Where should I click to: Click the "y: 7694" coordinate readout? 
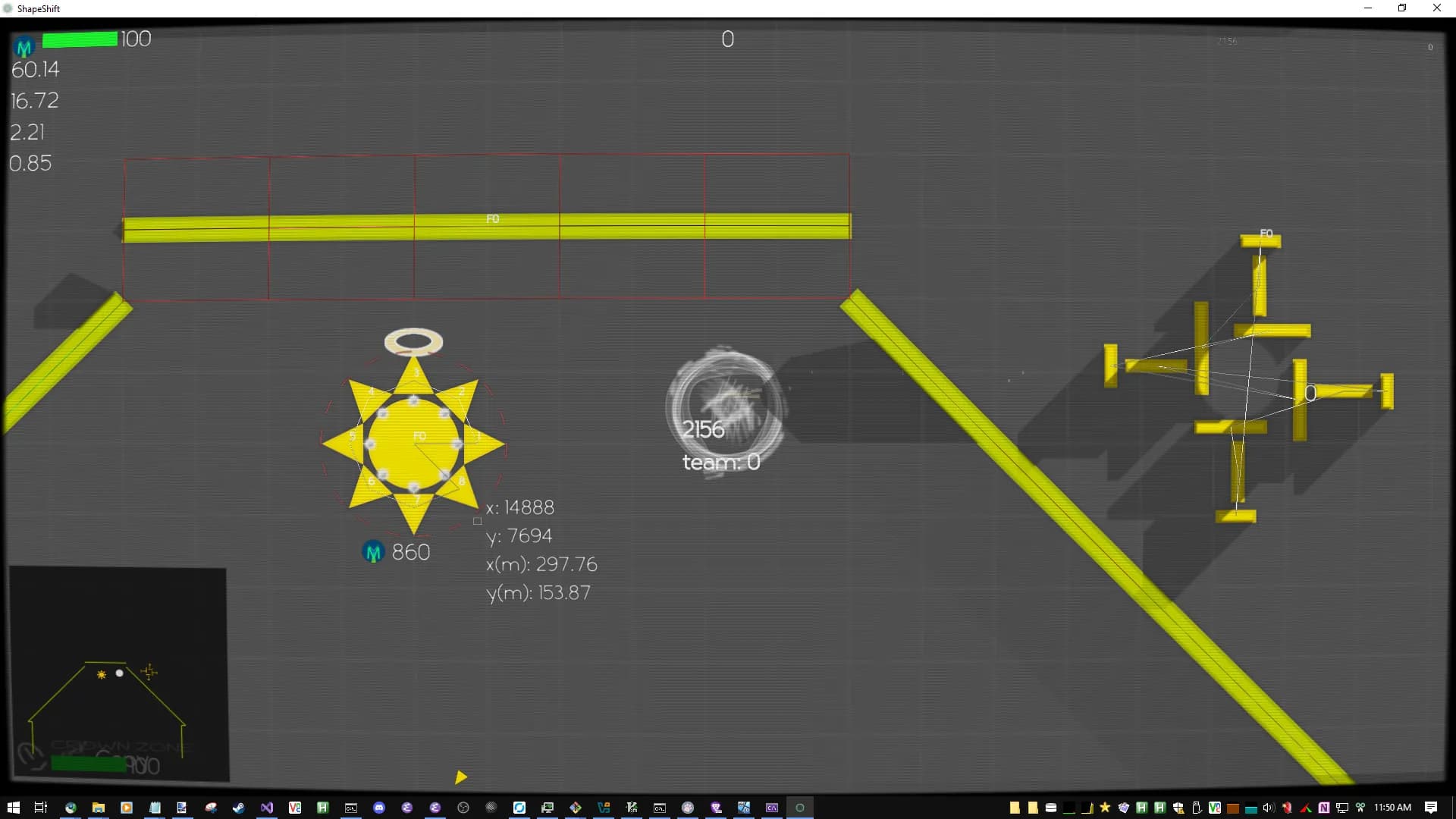tap(519, 536)
